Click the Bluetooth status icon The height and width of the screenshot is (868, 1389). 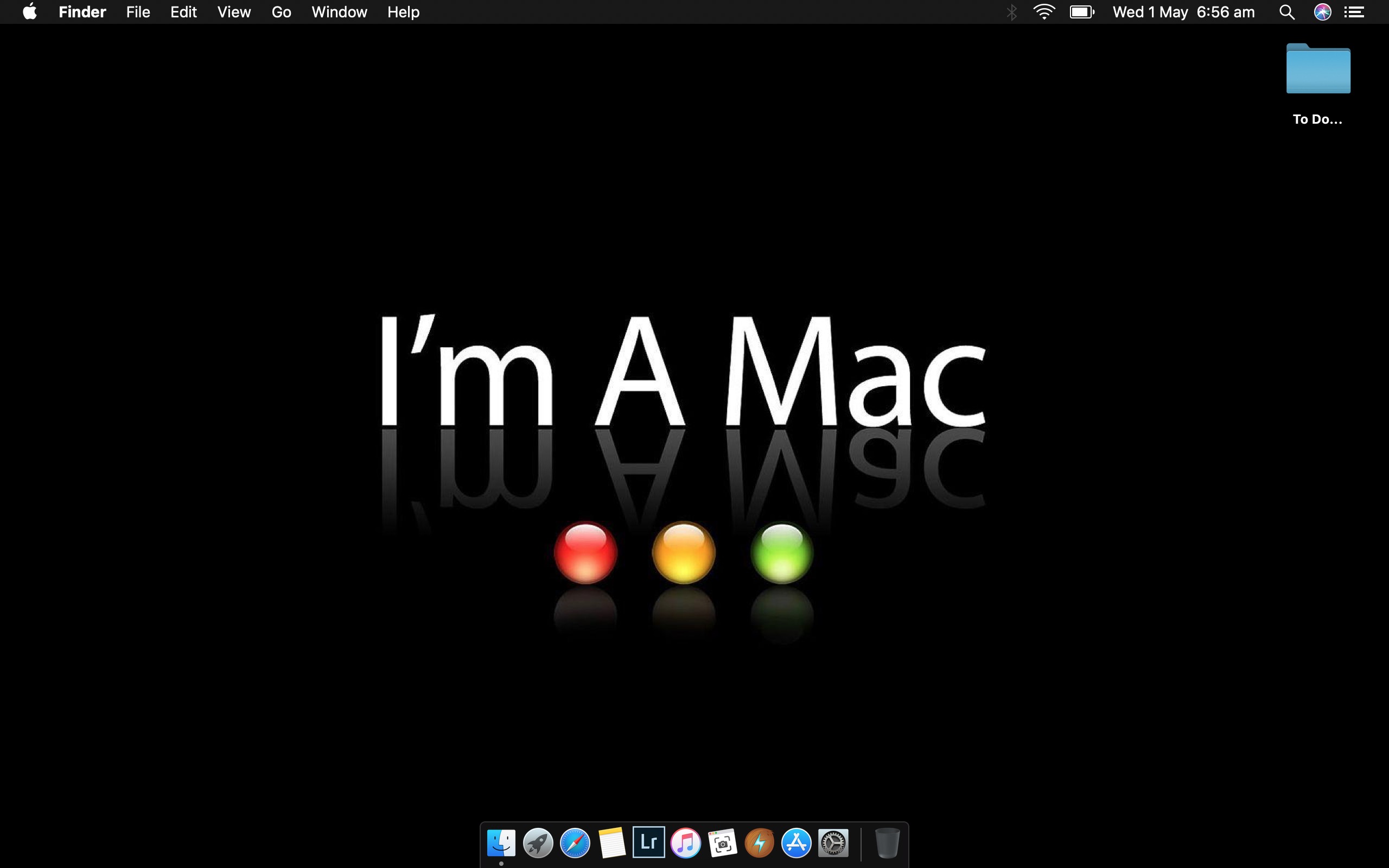(x=1012, y=12)
